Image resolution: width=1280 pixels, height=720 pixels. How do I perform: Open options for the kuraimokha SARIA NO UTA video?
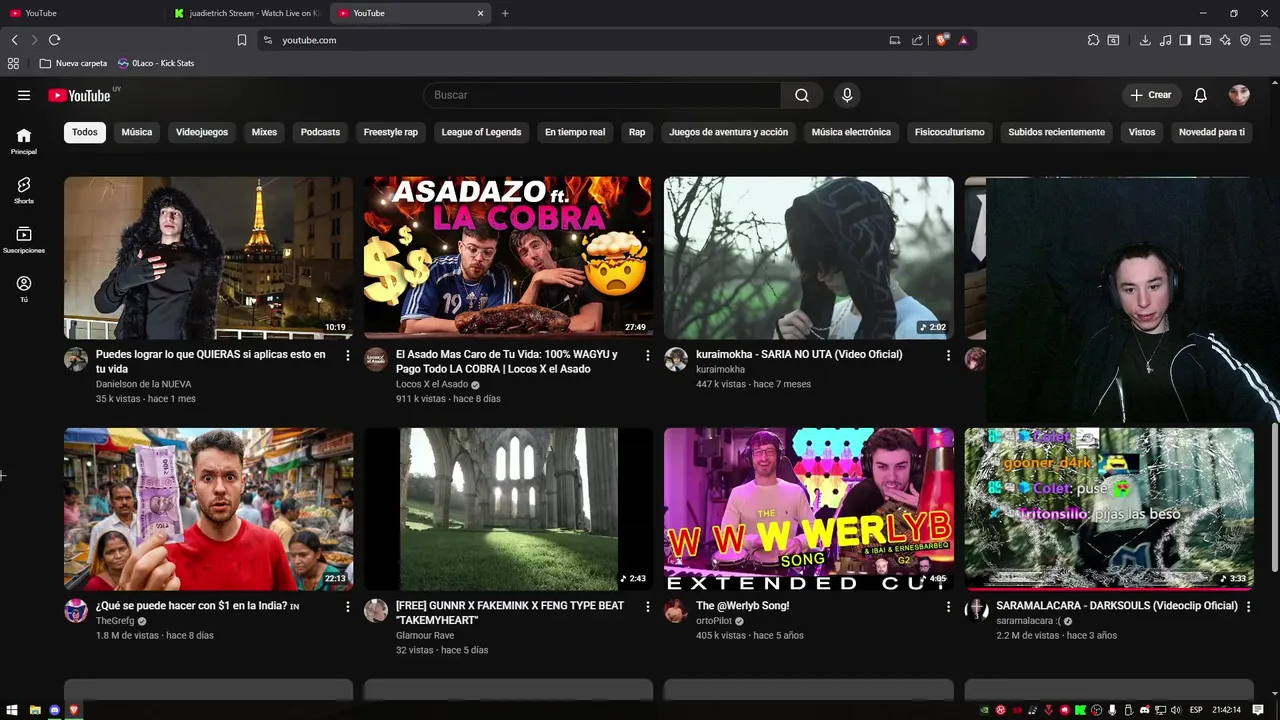click(x=948, y=355)
